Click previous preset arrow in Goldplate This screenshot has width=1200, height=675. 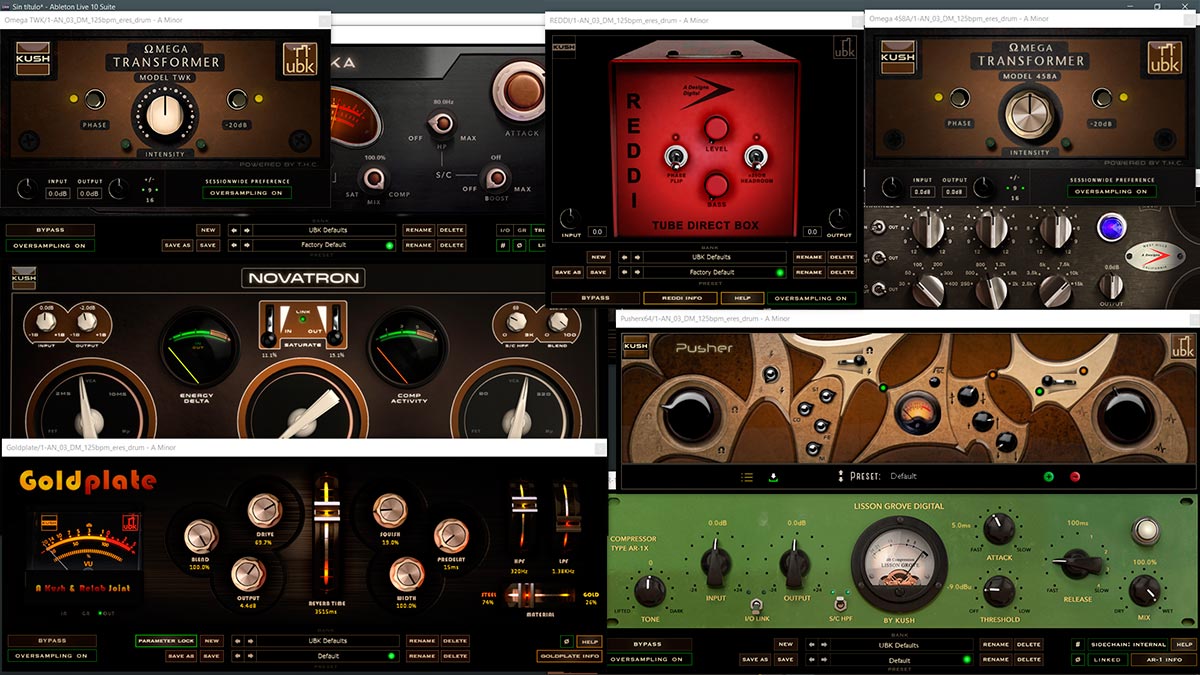(x=236, y=656)
